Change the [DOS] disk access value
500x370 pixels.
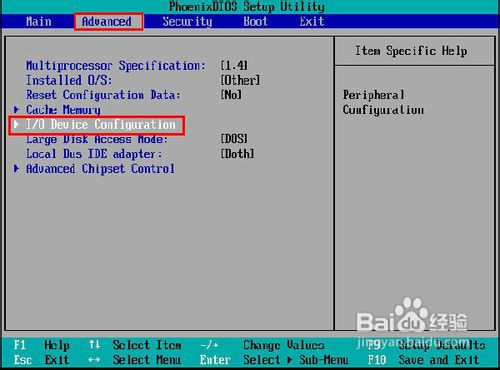point(234,139)
